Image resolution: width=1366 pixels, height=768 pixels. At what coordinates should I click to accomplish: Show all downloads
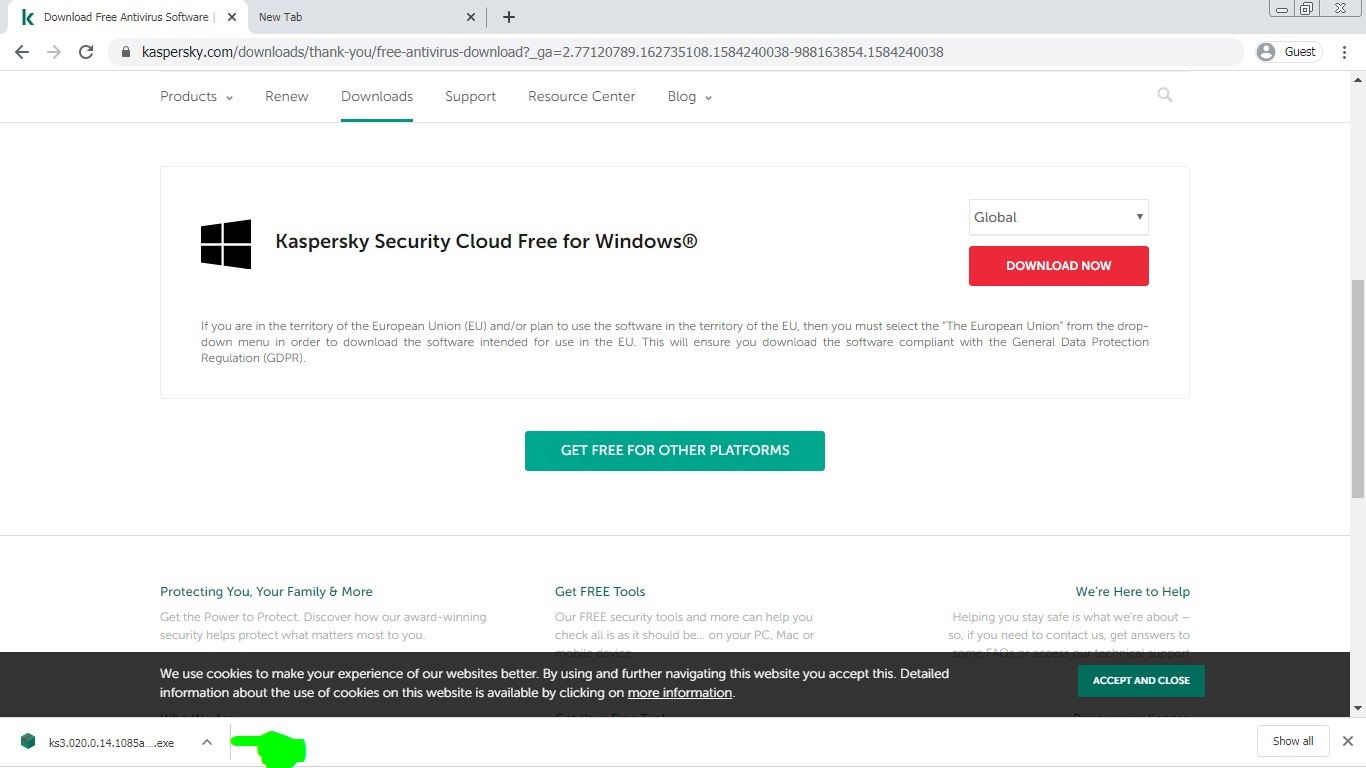1293,741
